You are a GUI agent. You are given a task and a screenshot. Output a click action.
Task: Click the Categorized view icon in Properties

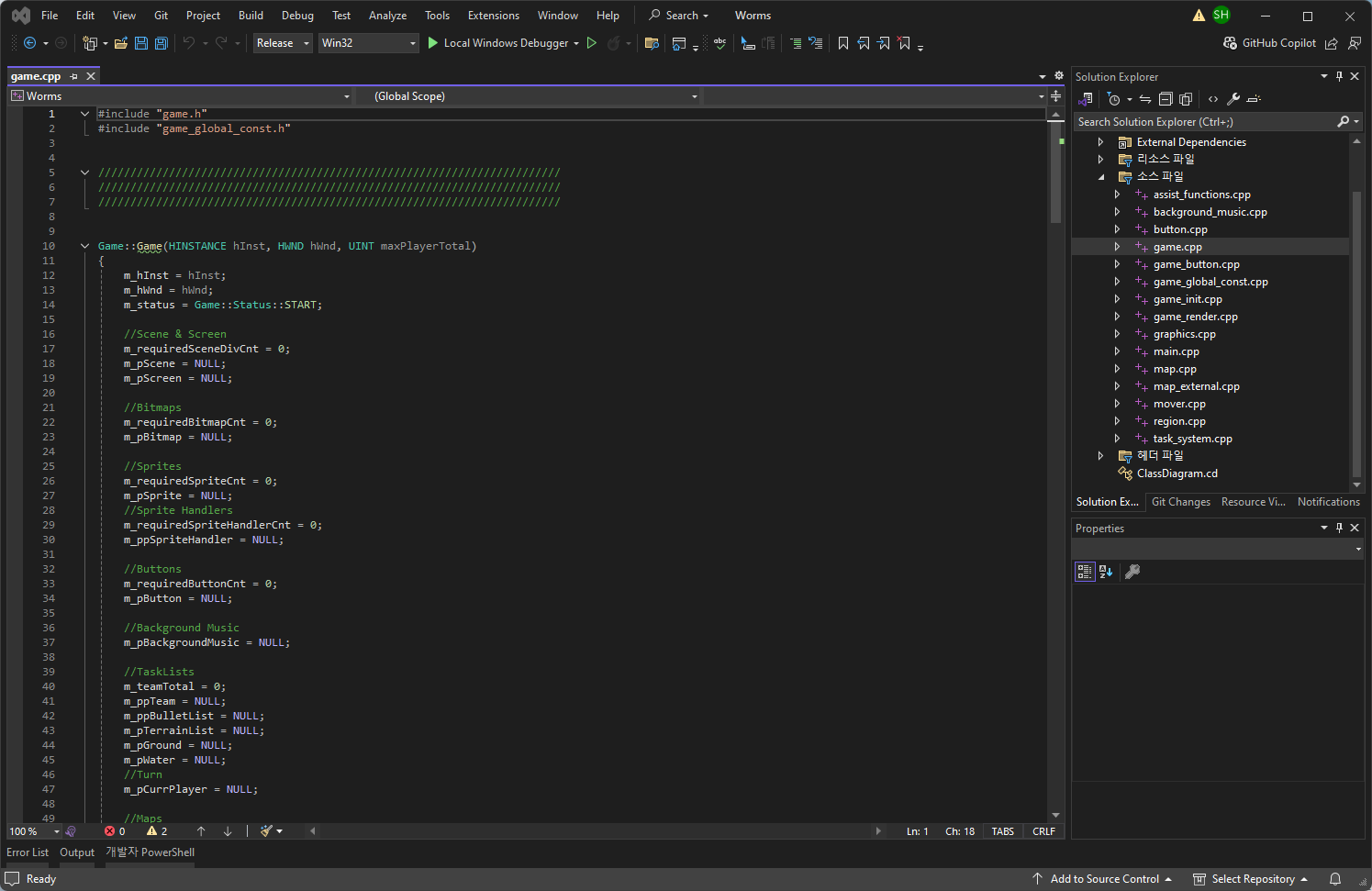point(1085,572)
